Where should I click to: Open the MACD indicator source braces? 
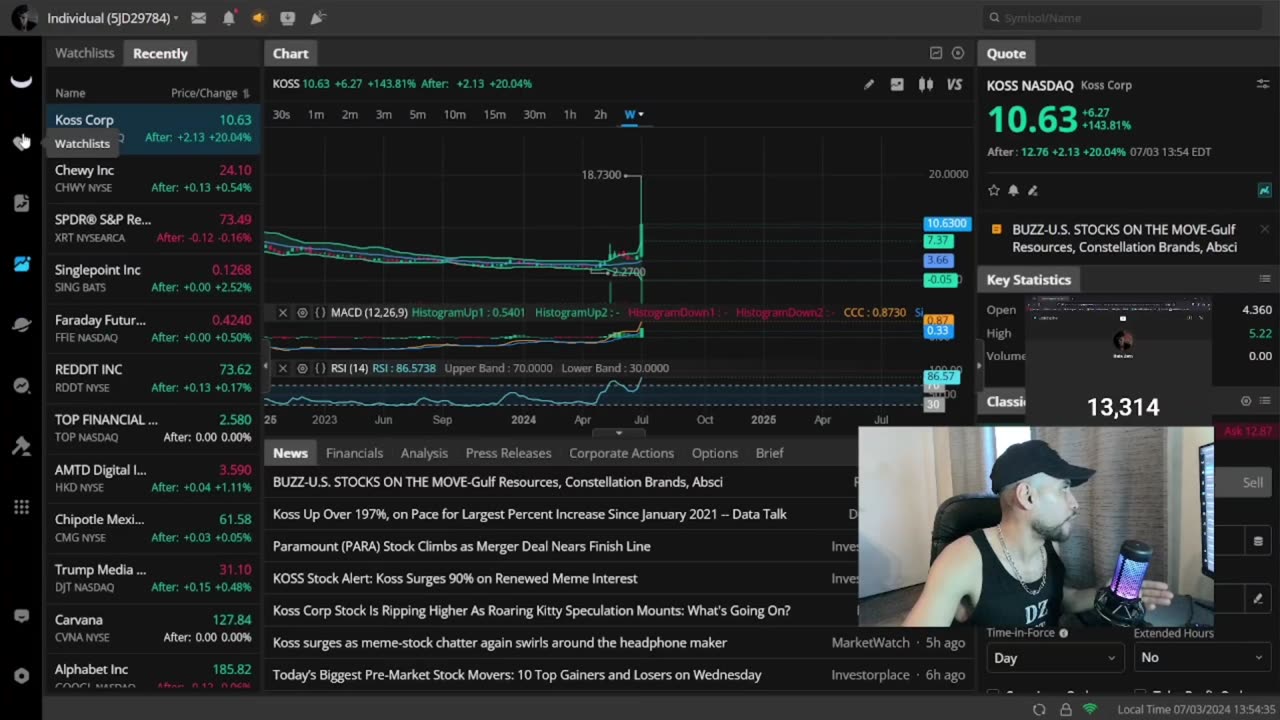[x=320, y=313]
